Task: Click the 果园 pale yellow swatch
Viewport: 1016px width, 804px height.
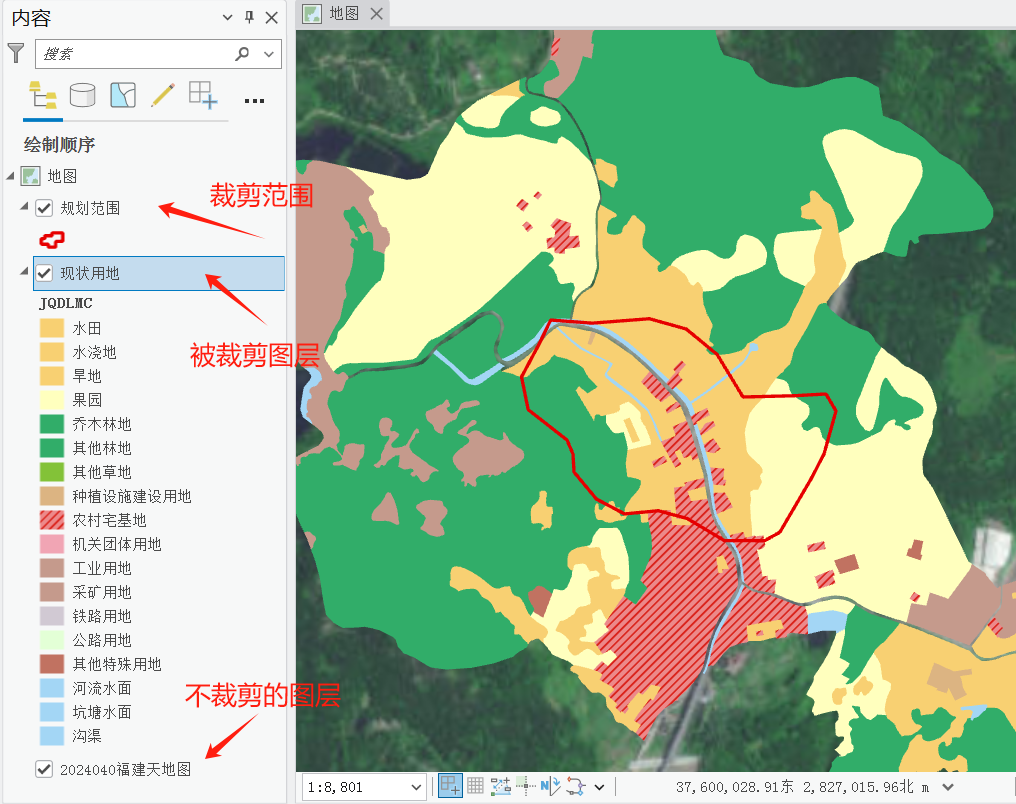Action: click(52, 400)
